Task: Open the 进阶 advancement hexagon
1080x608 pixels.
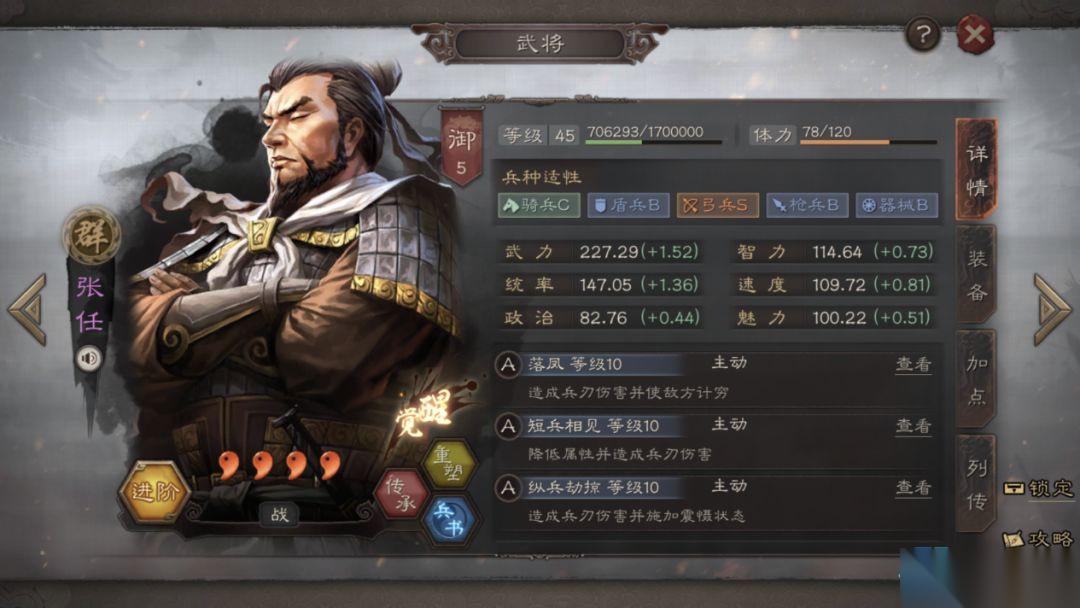Action: tap(154, 491)
